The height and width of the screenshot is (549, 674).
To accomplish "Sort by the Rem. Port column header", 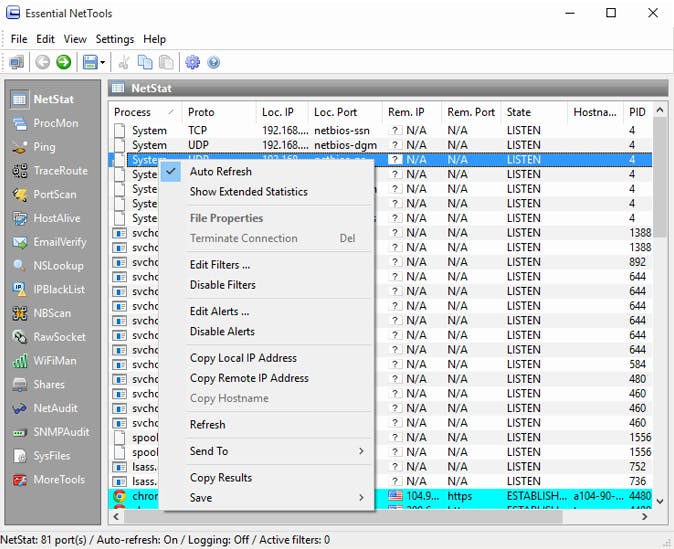I will [471, 112].
